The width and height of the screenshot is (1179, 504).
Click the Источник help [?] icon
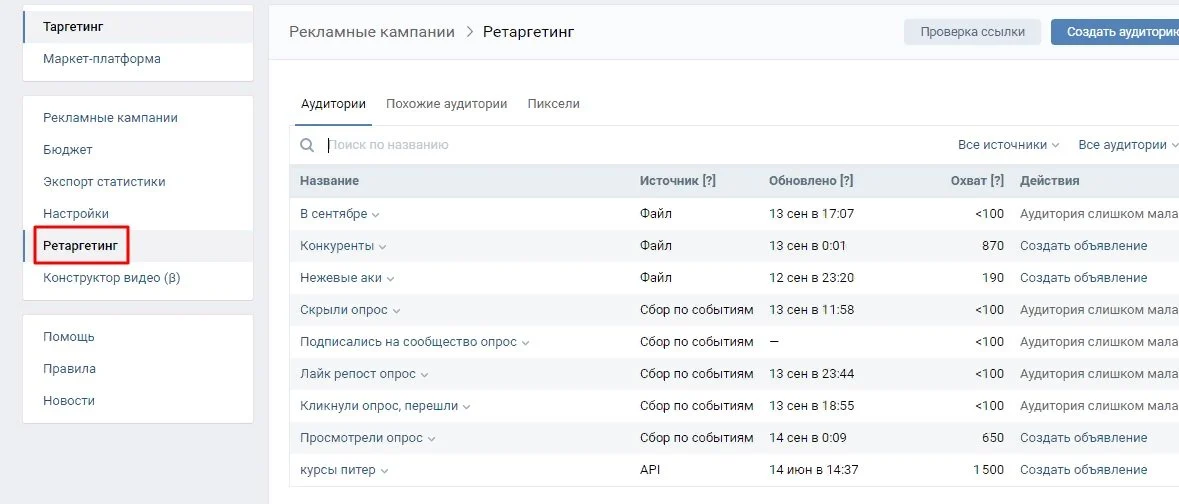coord(708,181)
